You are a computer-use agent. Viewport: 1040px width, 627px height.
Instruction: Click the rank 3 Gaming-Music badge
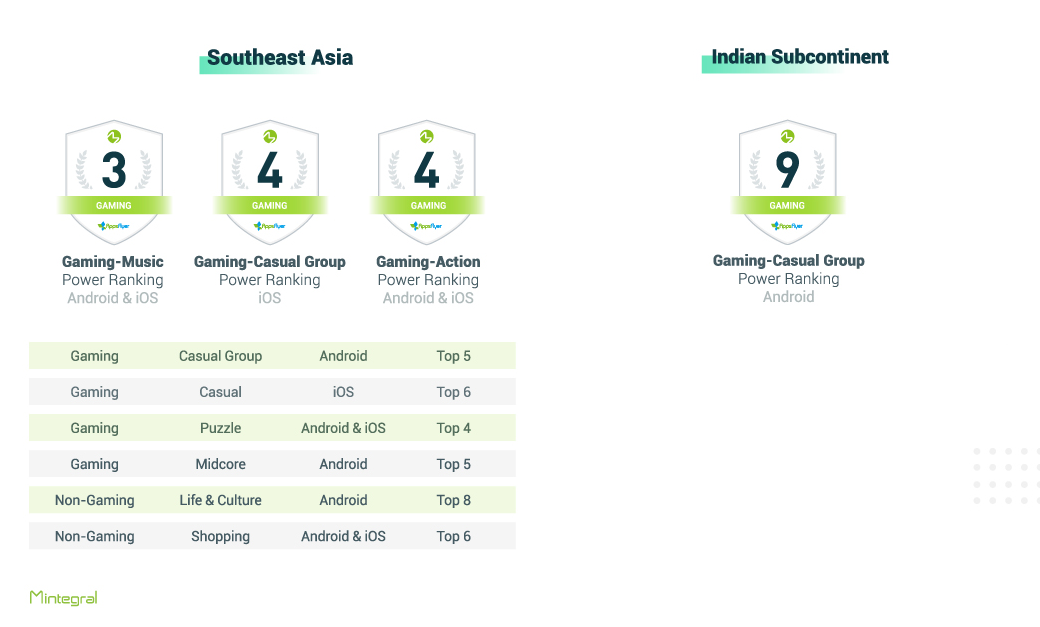114,182
